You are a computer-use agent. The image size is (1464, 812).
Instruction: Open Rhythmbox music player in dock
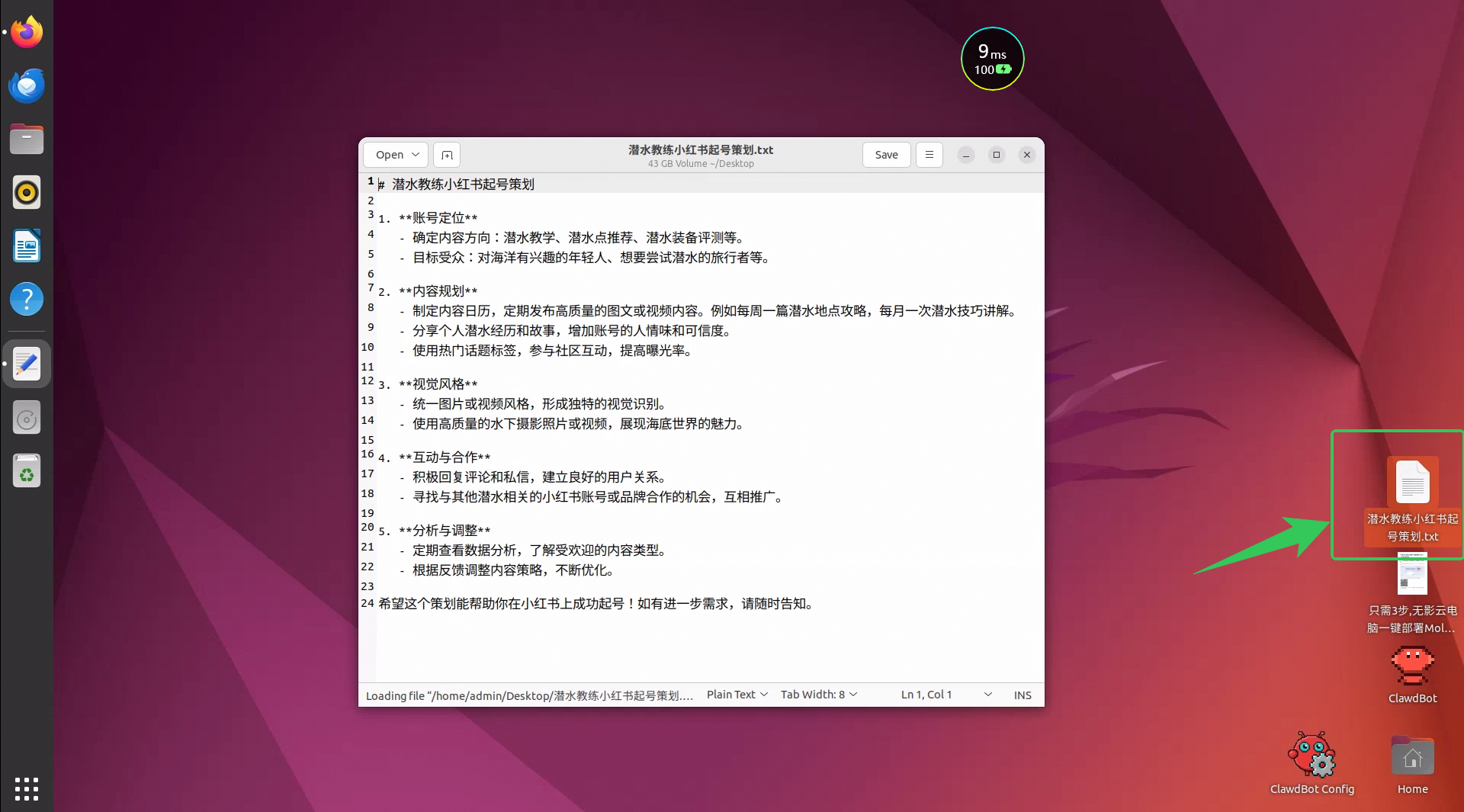(27, 192)
